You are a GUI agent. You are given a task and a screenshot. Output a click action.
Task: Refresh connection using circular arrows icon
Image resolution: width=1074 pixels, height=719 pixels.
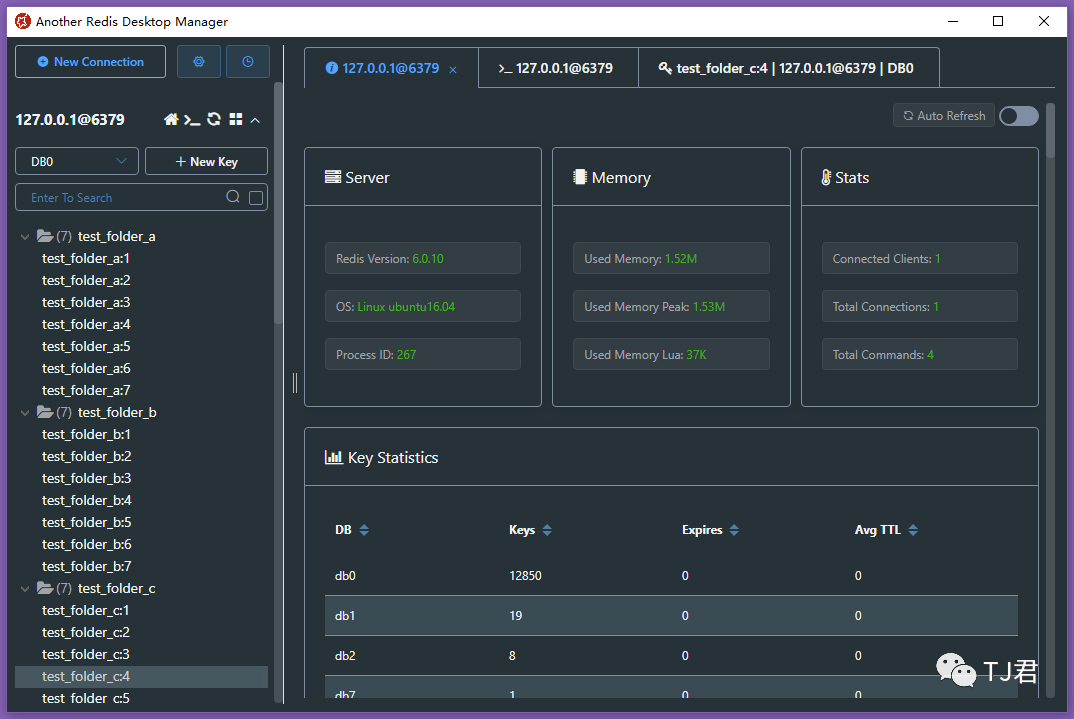point(214,119)
